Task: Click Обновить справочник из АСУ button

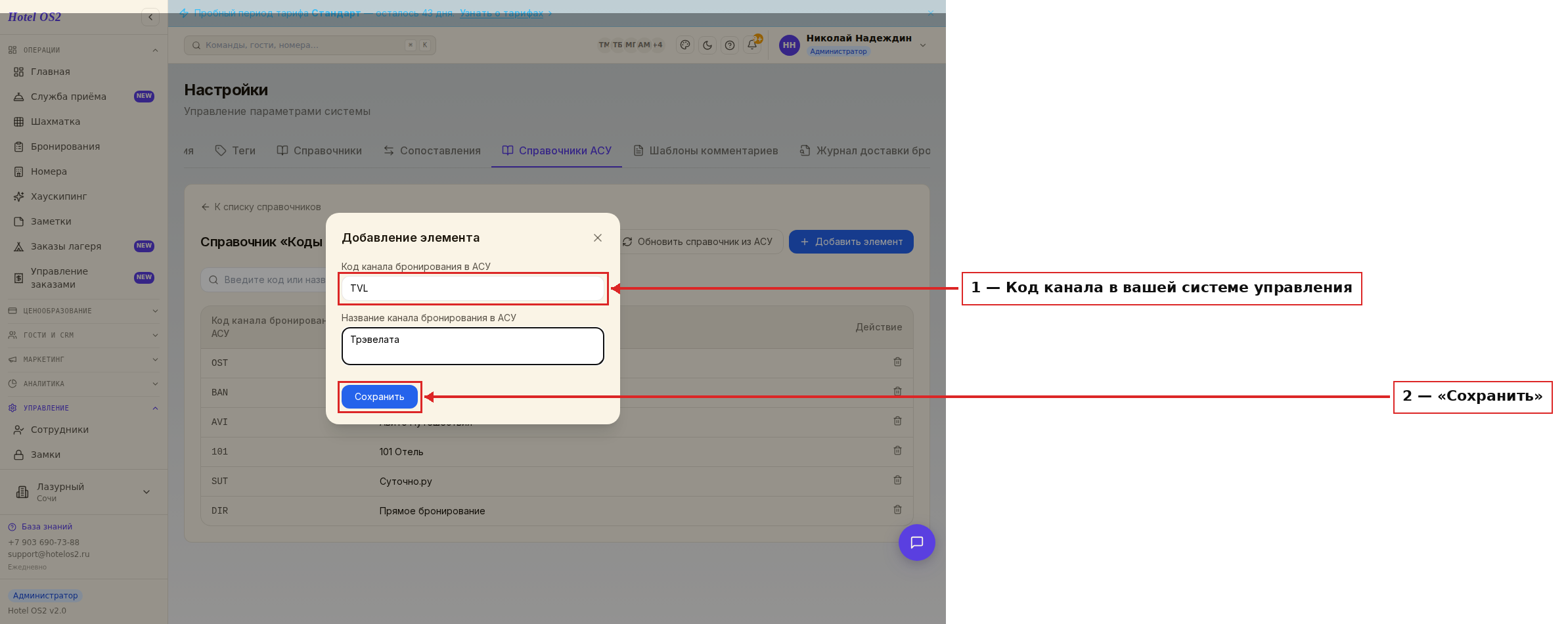Action: 698,242
